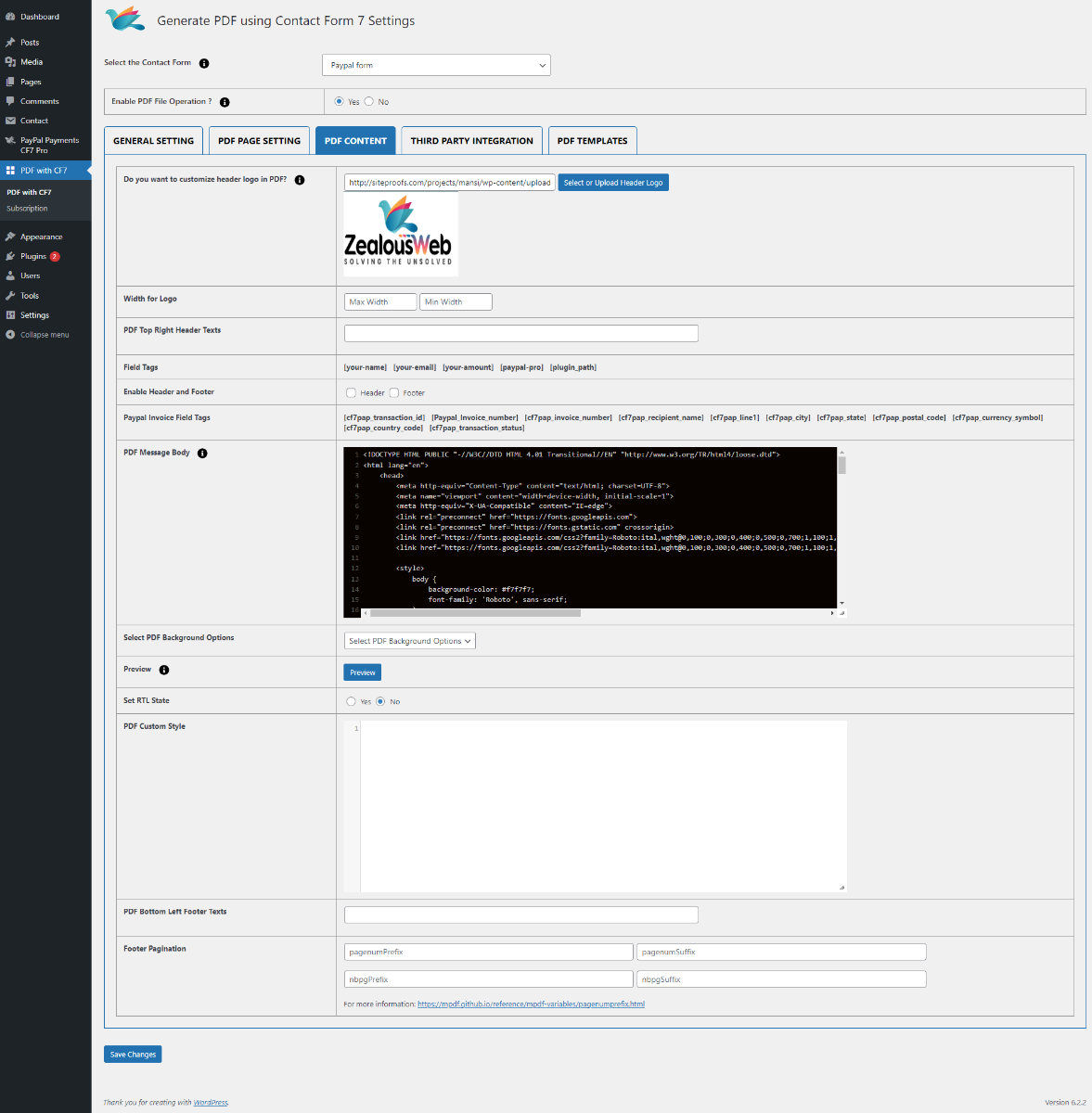Select No for Enable PDF File Operation
The image size is (1092, 1113).
pyautogui.click(x=369, y=101)
